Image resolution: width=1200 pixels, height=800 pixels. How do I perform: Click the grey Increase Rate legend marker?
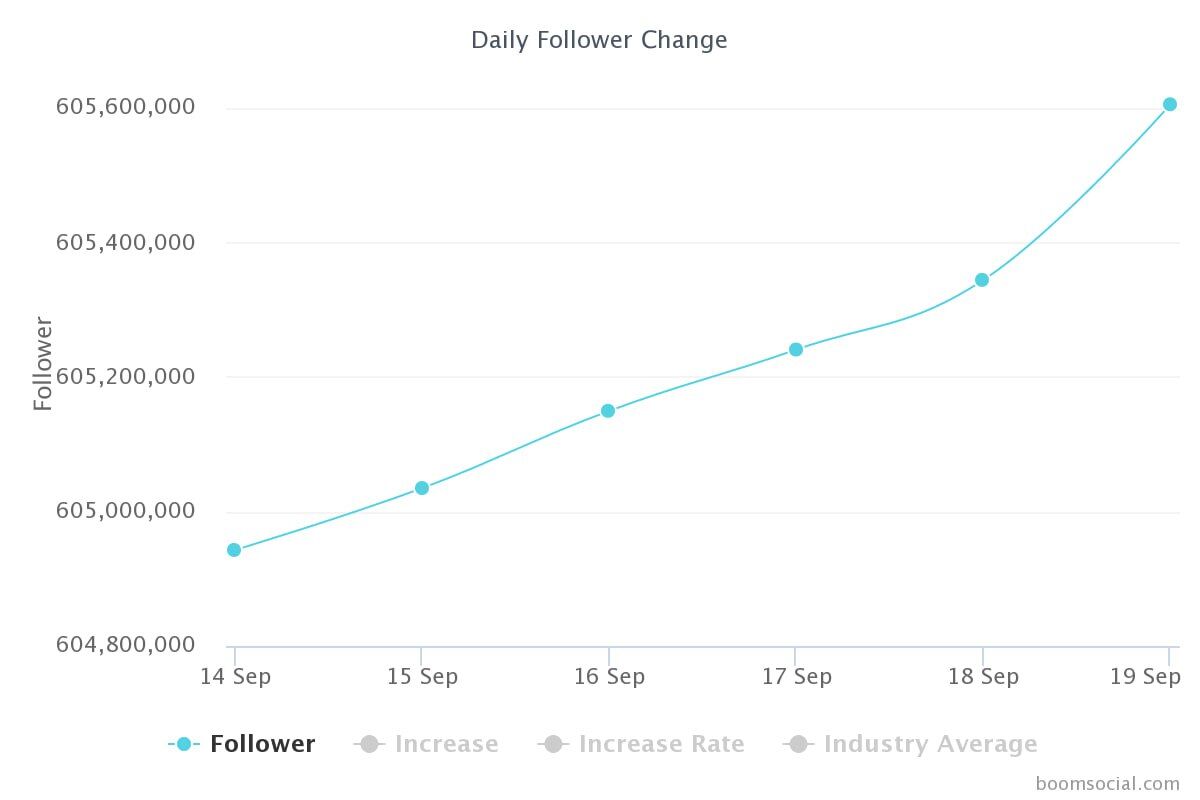click(x=553, y=744)
